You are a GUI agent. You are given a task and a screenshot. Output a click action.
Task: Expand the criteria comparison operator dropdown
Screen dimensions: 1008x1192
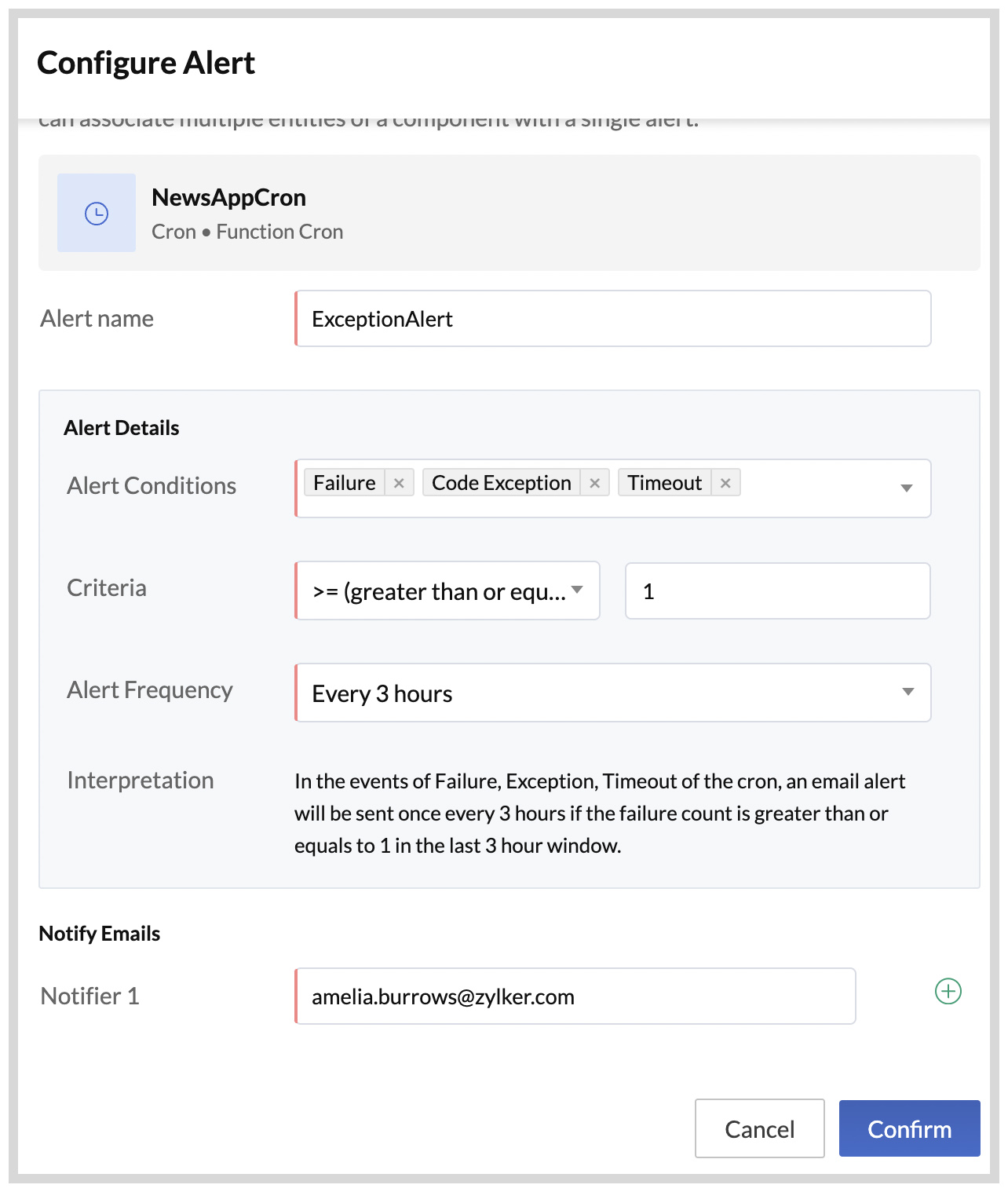click(x=579, y=590)
